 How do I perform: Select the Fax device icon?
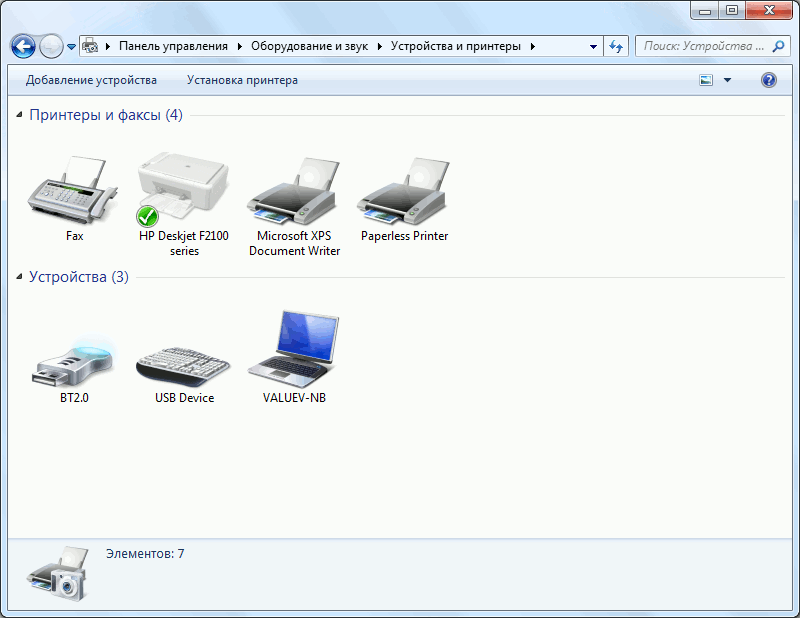74,190
